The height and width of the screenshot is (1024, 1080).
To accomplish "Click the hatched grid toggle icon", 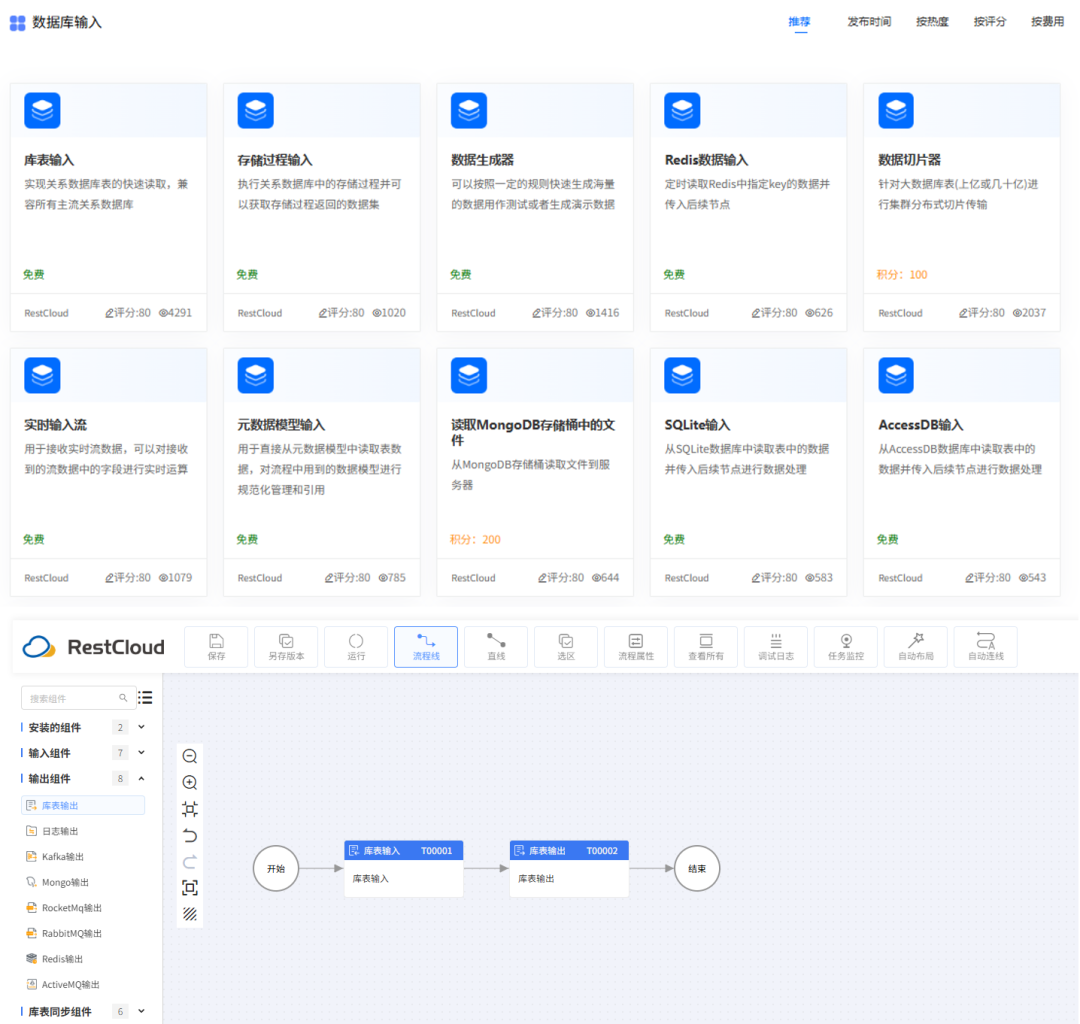I will pyautogui.click(x=190, y=914).
